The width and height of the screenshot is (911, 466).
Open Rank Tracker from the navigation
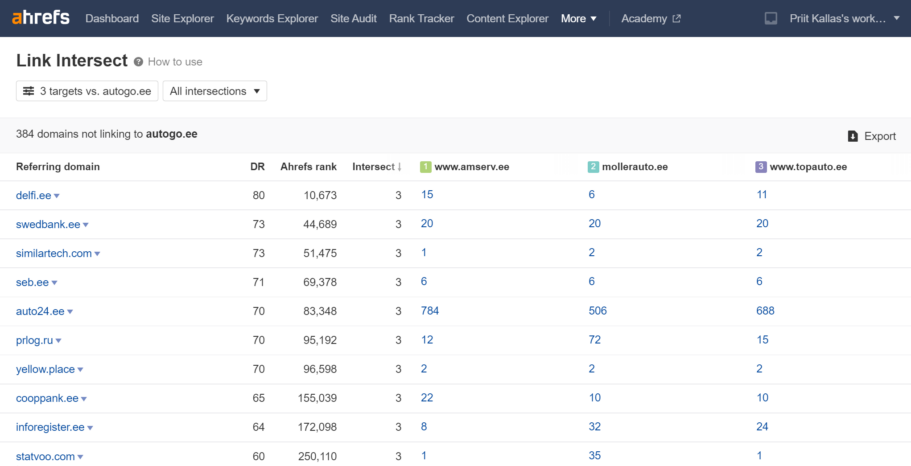tap(421, 19)
